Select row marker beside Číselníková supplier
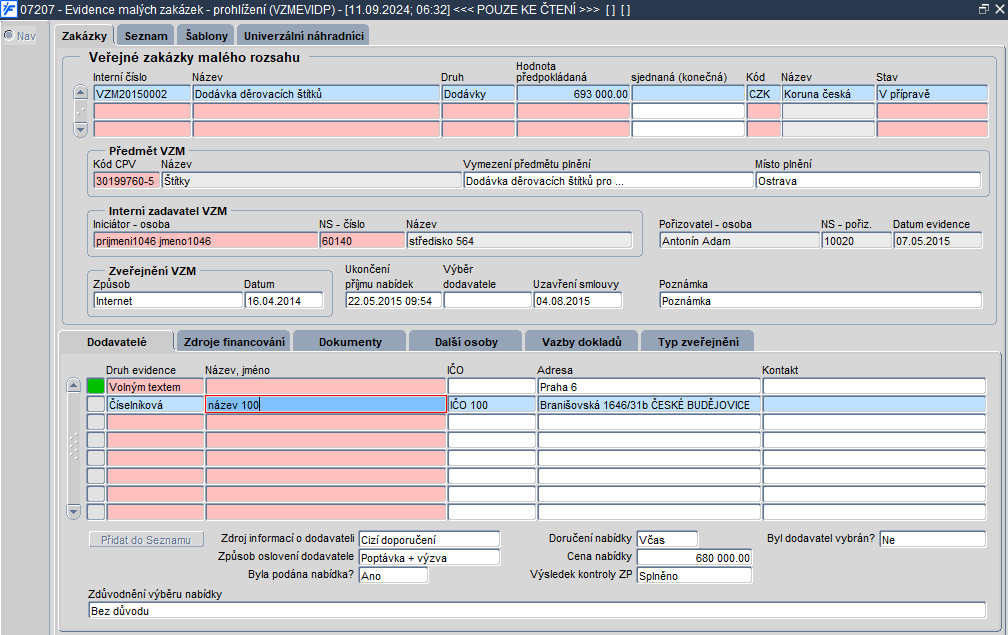 96,404
